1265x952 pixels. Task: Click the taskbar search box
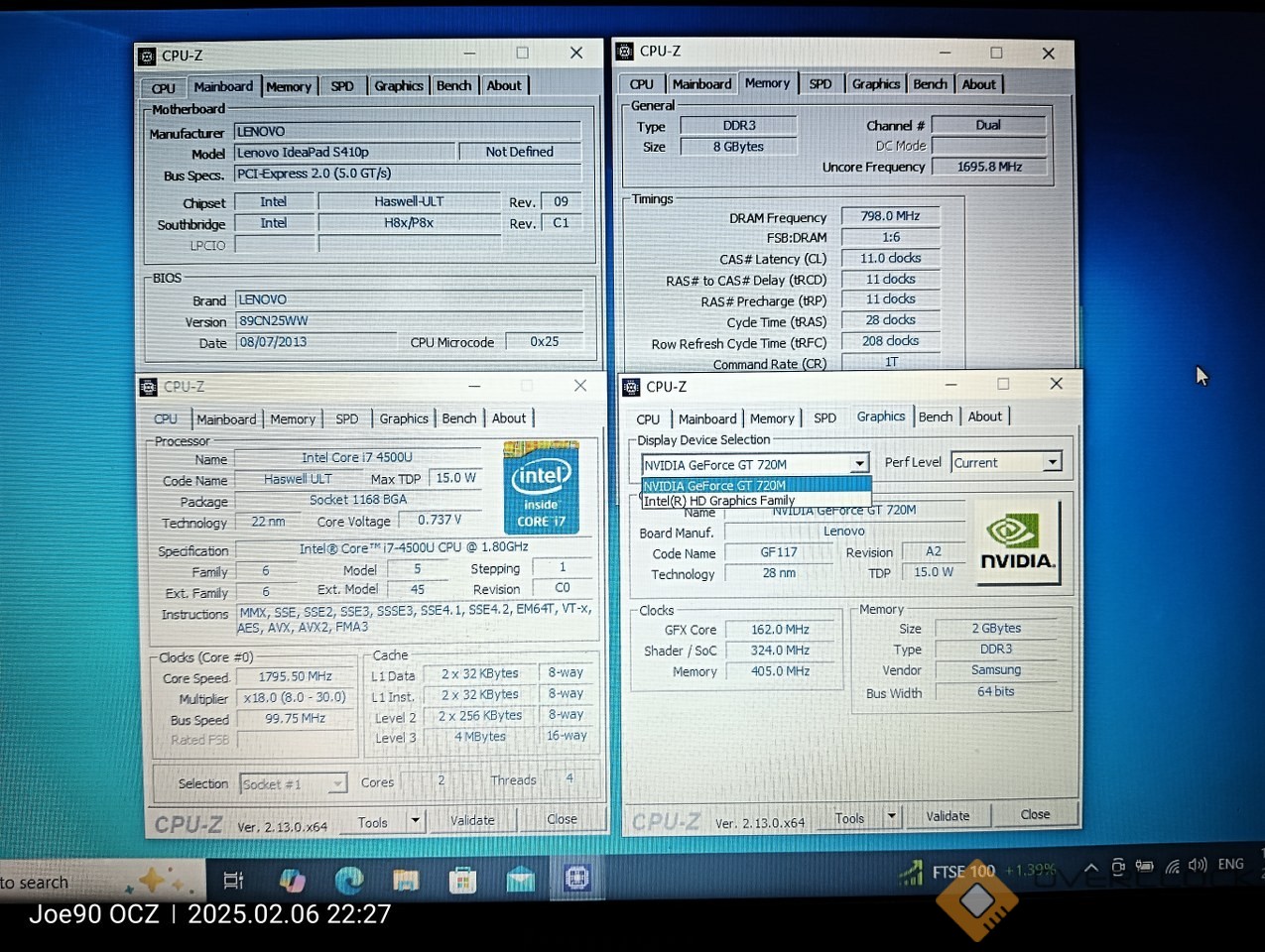tap(101, 882)
